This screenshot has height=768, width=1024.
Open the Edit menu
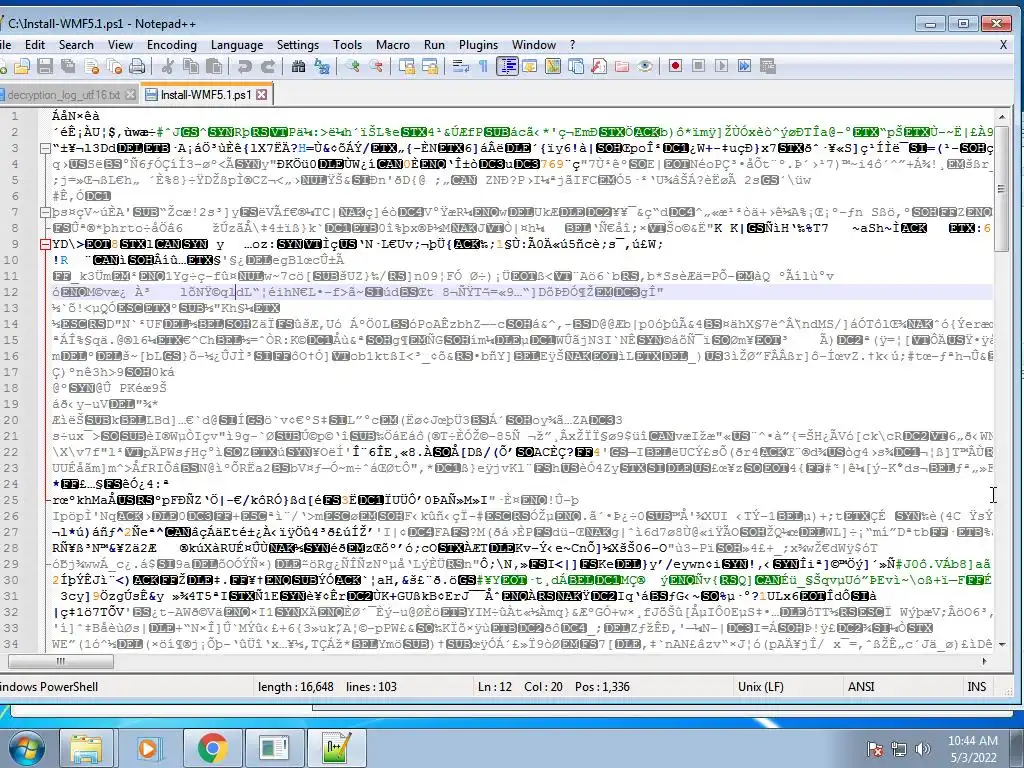(35, 44)
